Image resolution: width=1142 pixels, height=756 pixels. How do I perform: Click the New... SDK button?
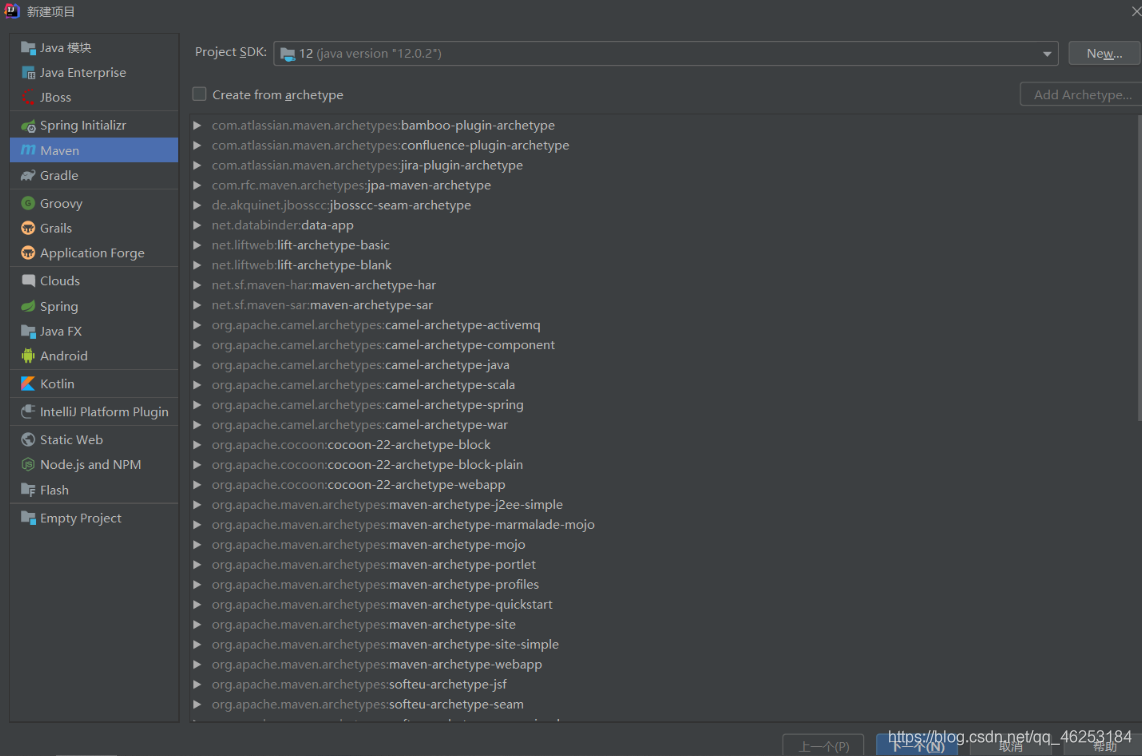pos(1104,53)
